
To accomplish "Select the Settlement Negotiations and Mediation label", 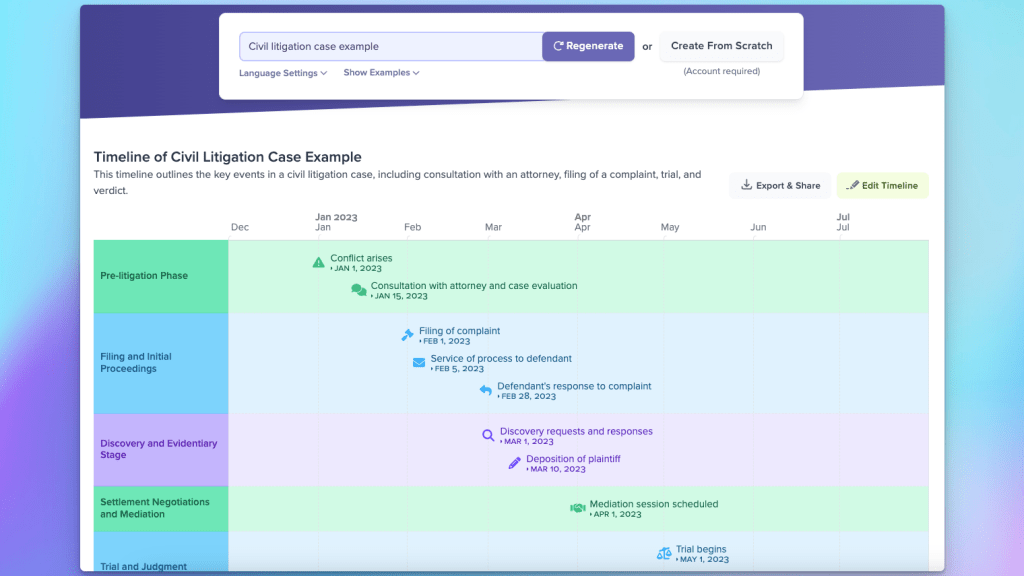I will [x=155, y=508].
